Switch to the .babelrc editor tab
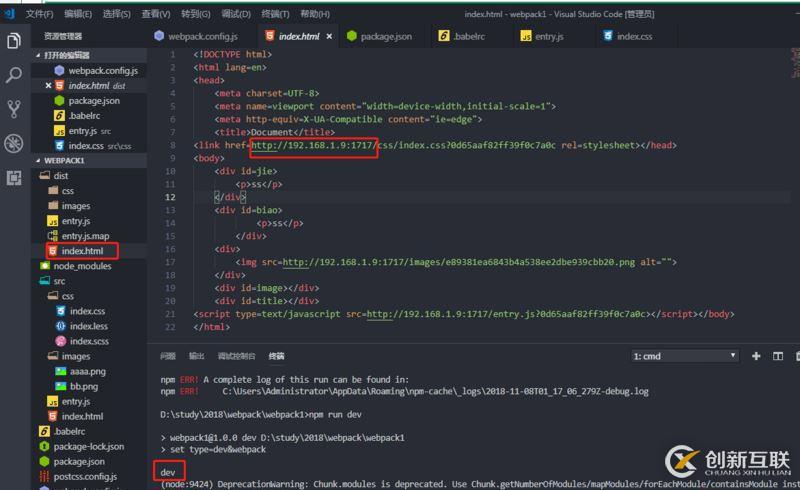 462,36
